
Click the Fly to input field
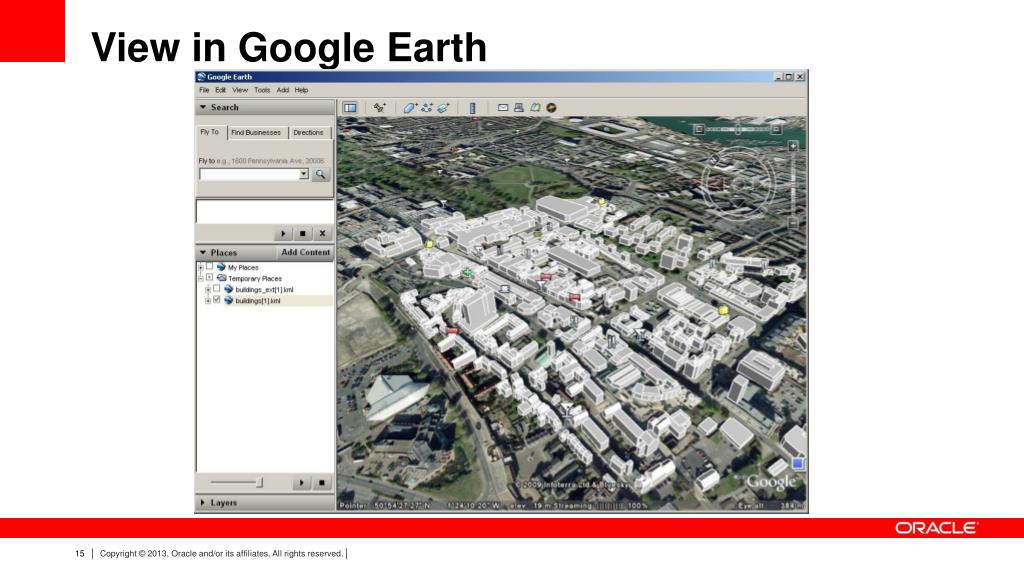point(249,174)
